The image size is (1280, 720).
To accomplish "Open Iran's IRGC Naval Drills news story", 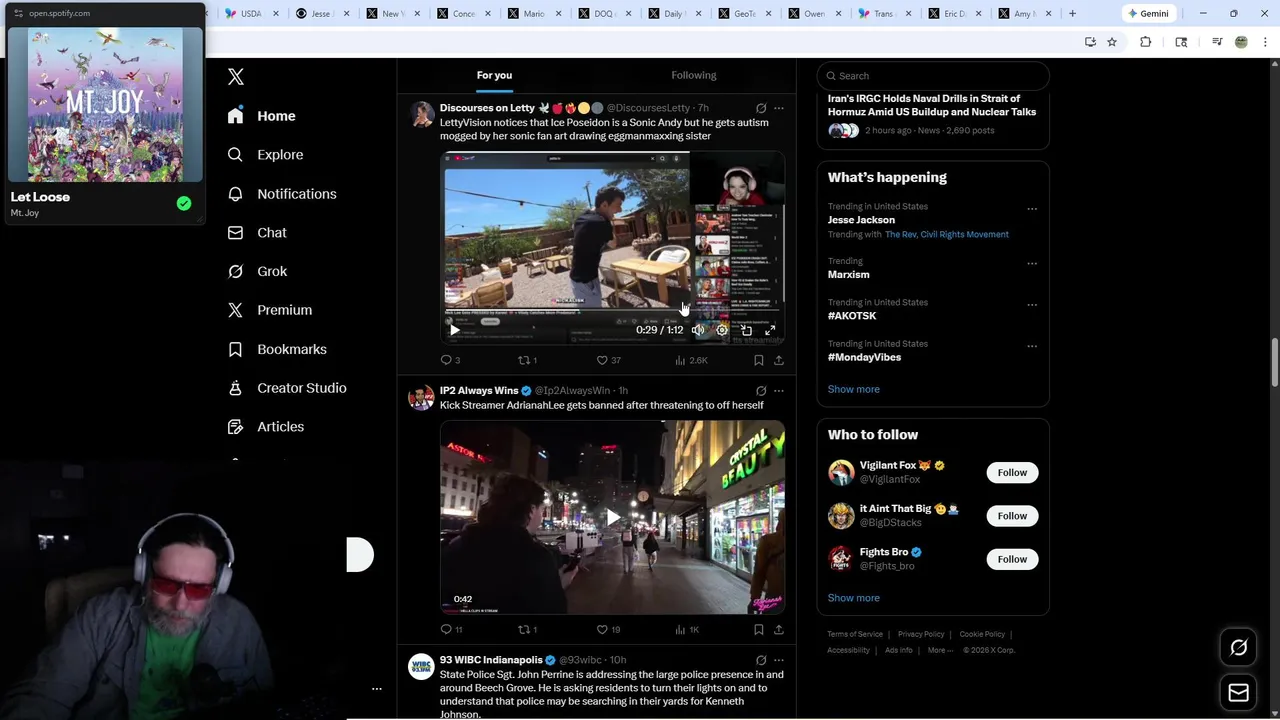I will point(932,105).
